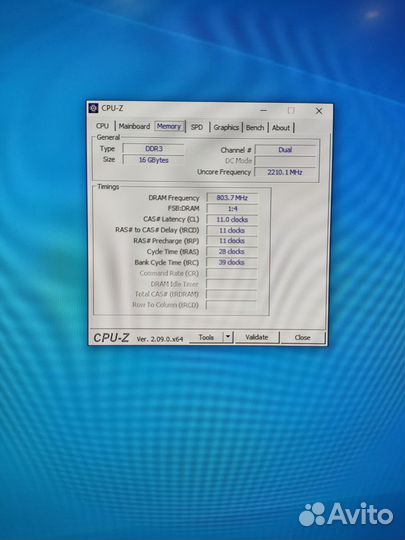Switch to the CPU tab
Image resolution: width=405 pixels, height=540 pixels.
(x=102, y=126)
